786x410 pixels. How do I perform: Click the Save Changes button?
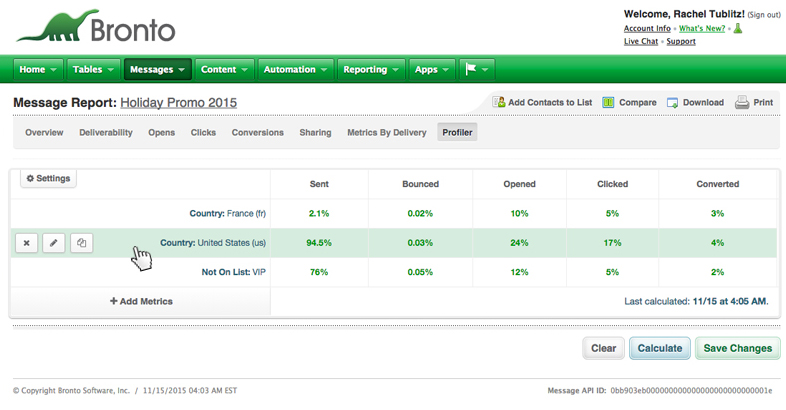pyautogui.click(x=738, y=348)
